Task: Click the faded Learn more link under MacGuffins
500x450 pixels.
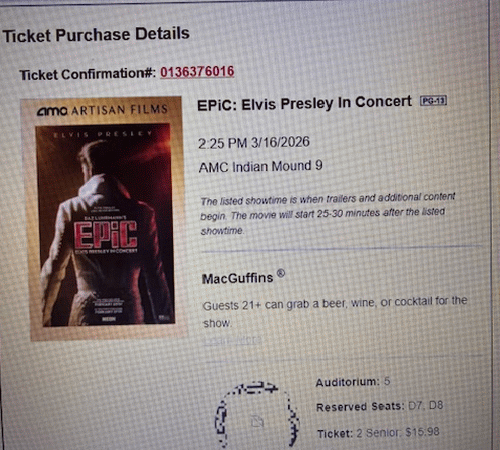Action: point(232,340)
